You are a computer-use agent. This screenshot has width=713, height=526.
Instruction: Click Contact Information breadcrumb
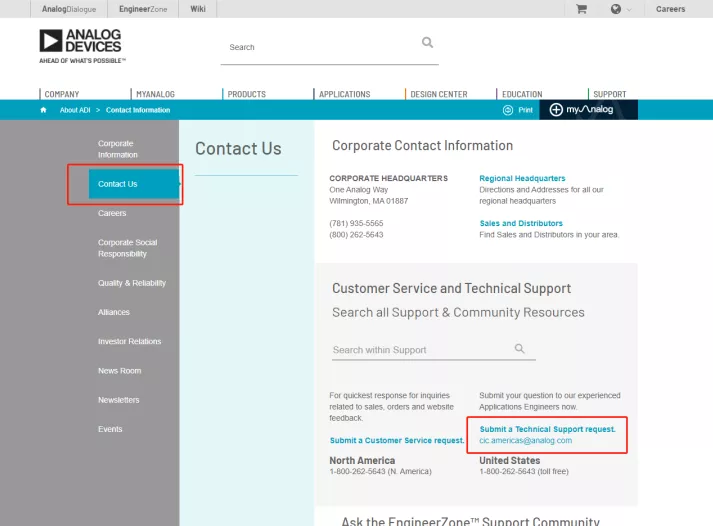point(138,110)
